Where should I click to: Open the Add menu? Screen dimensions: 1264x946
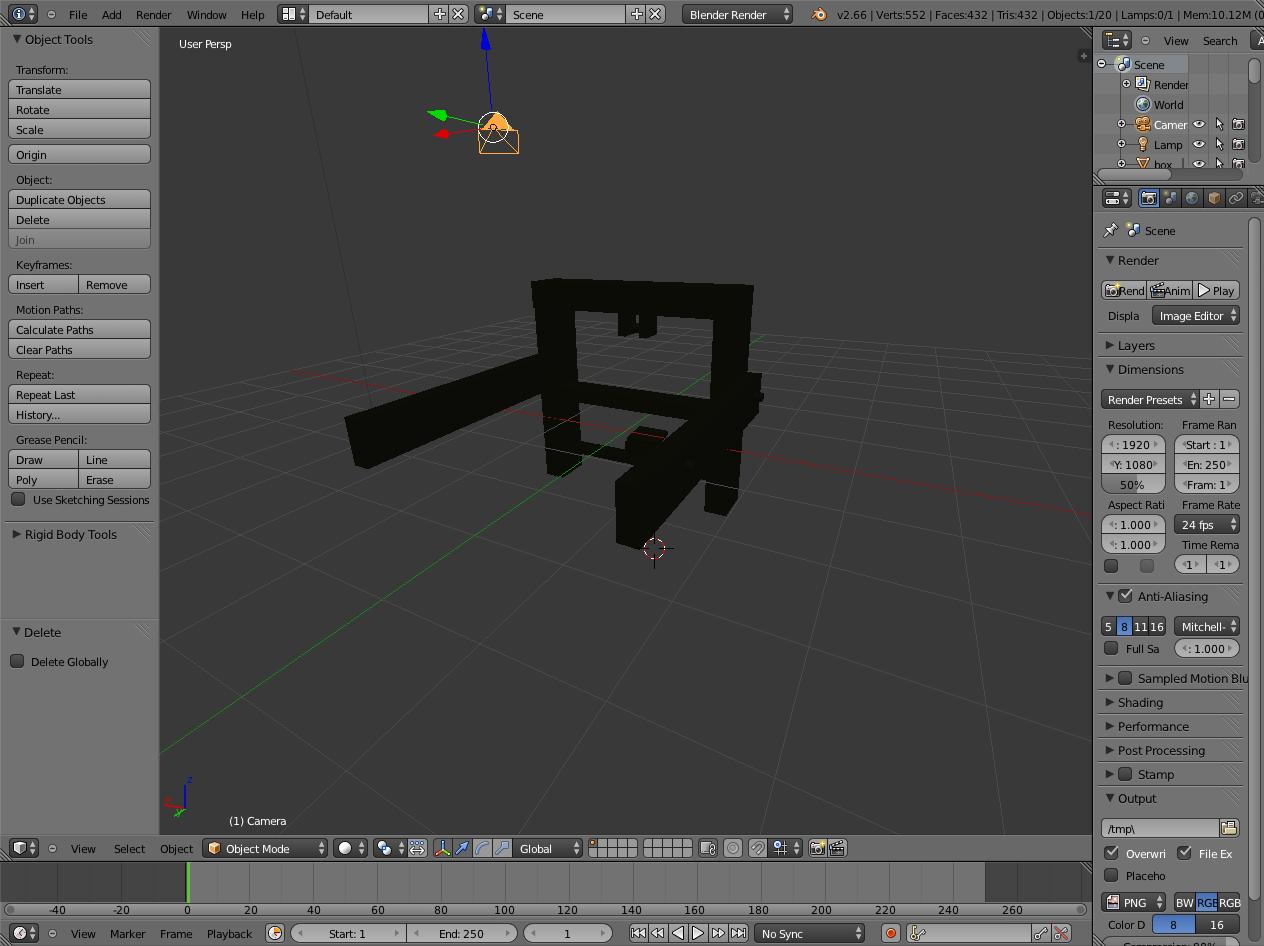(112, 14)
